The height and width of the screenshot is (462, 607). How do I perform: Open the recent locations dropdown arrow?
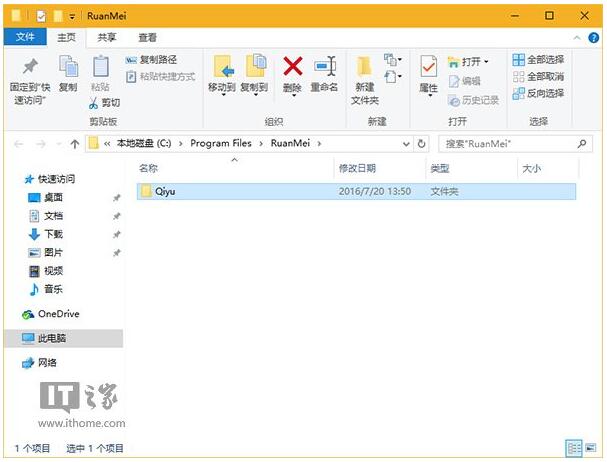59,144
